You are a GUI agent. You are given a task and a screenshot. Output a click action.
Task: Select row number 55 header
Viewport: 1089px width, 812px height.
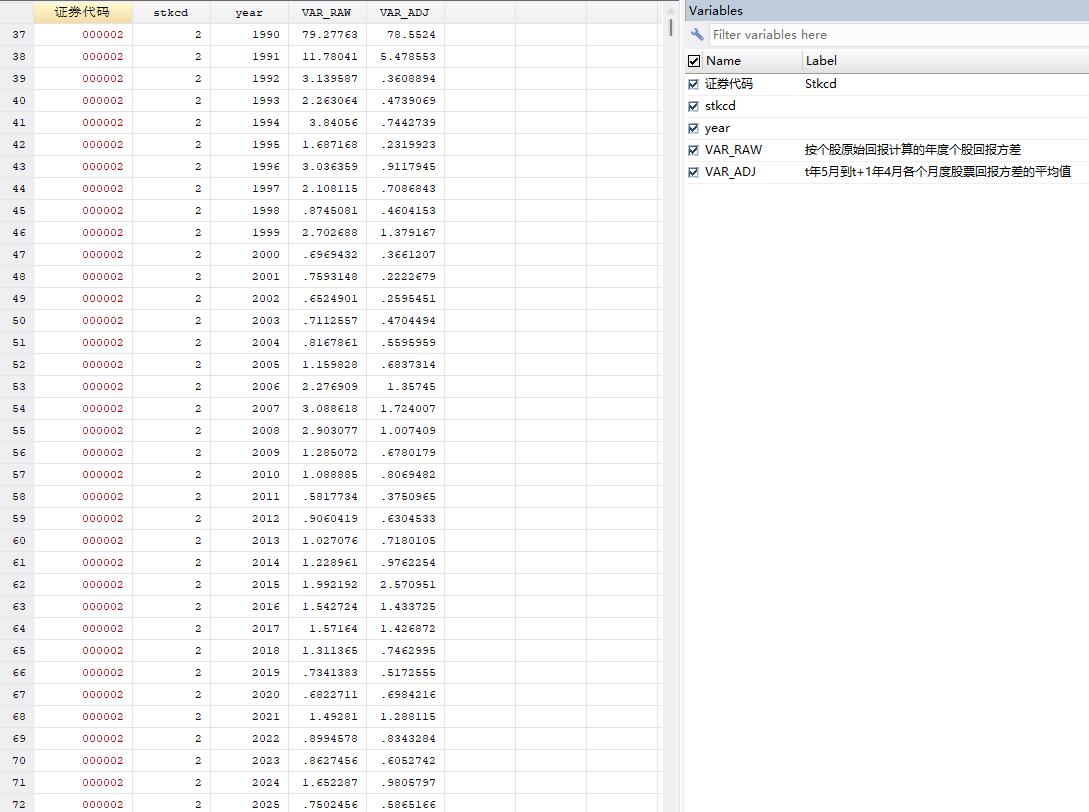(x=17, y=431)
